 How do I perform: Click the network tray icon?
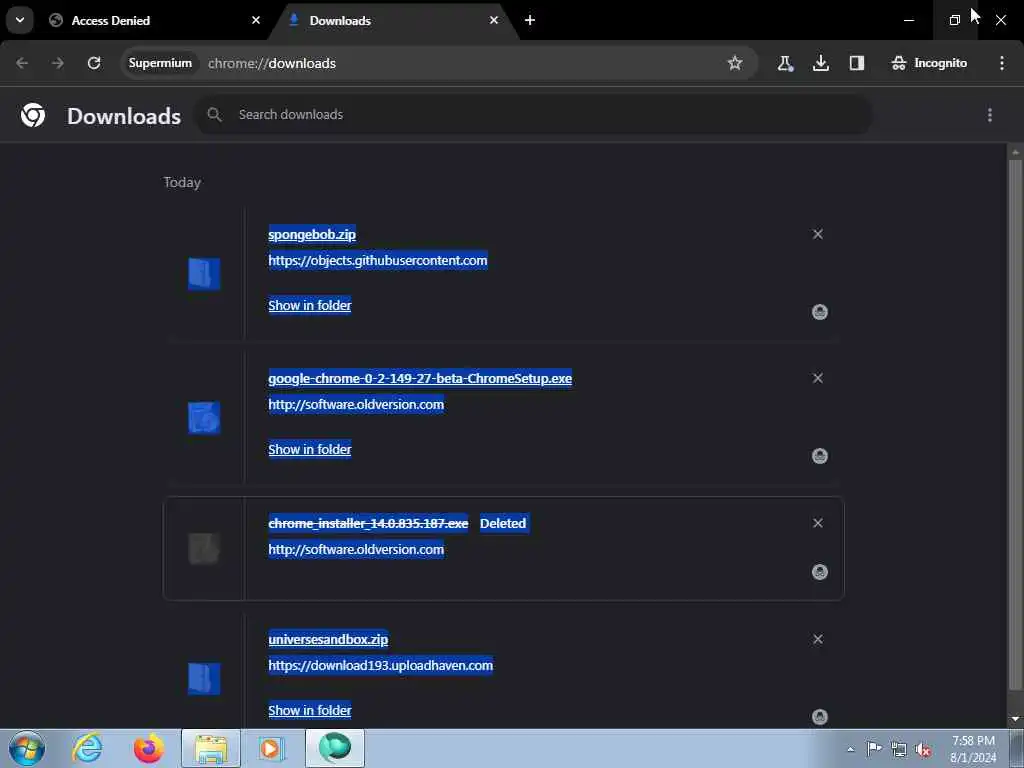[x=899, y=750]
